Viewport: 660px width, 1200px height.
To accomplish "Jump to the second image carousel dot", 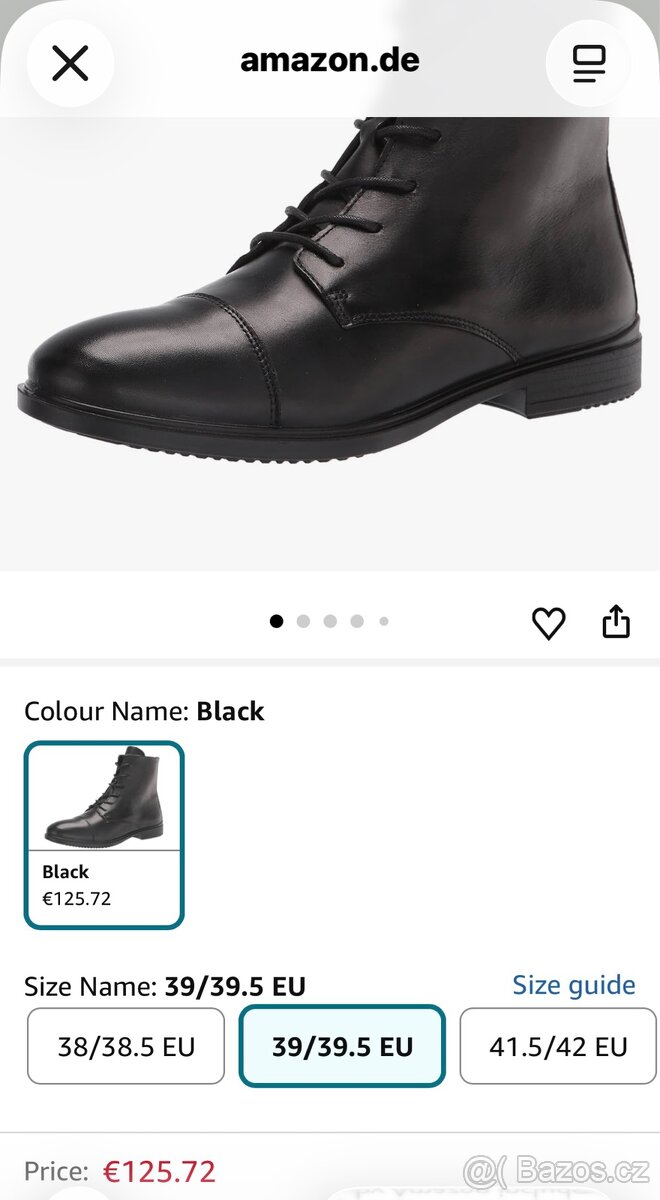I will (x=303, y=621).
